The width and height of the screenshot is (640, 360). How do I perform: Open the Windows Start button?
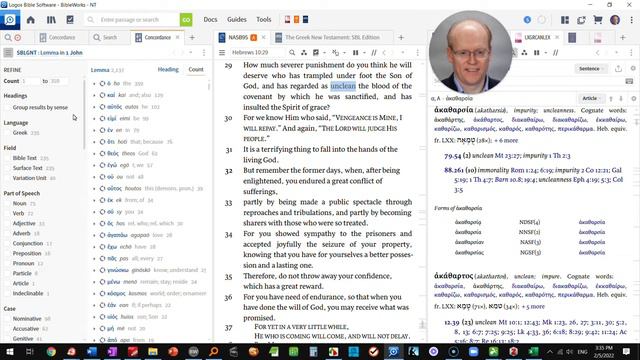9,351
